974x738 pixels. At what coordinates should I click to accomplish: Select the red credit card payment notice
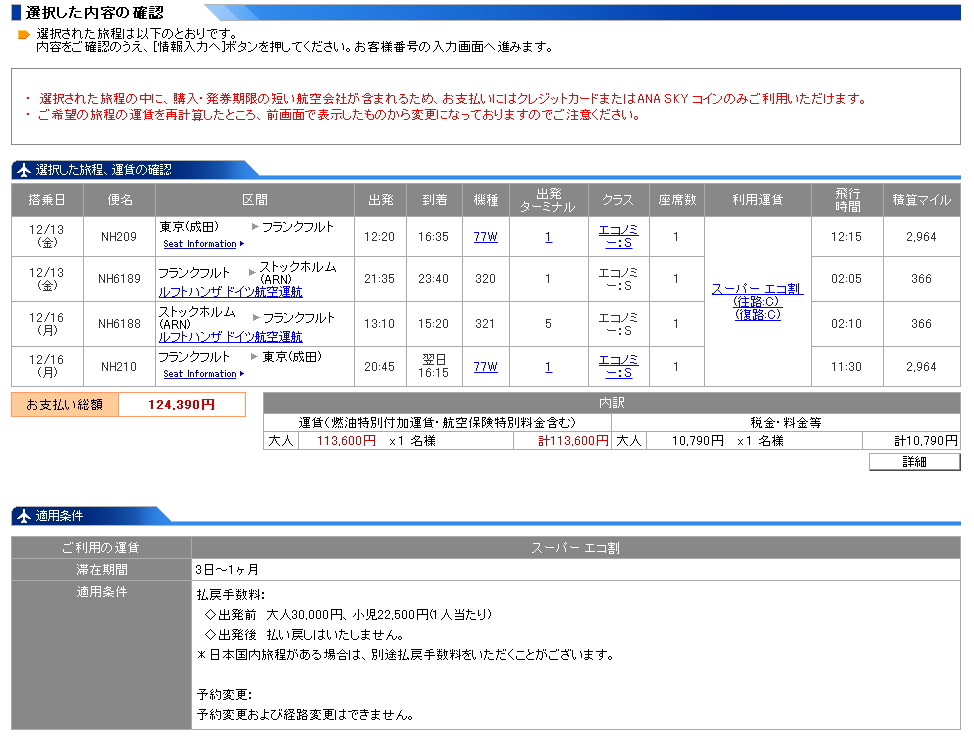452,99
